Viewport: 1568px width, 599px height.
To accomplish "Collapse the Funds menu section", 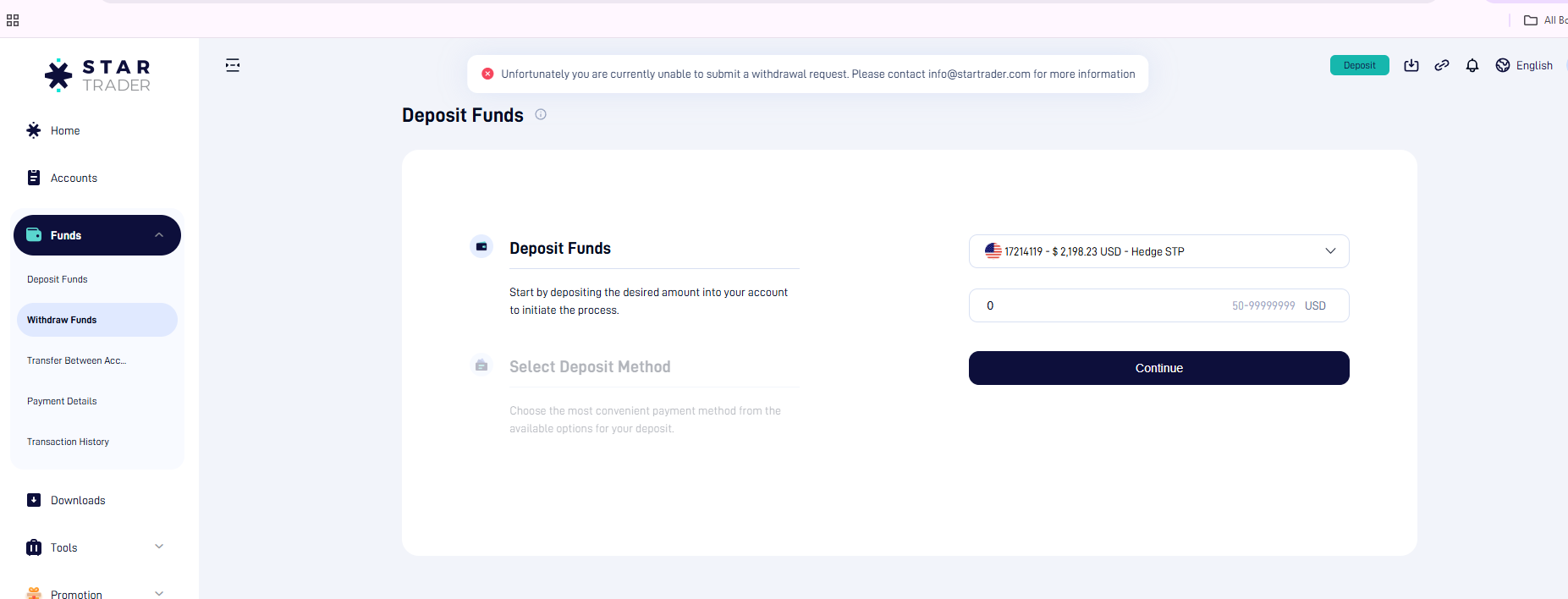I will click(159, 235).
